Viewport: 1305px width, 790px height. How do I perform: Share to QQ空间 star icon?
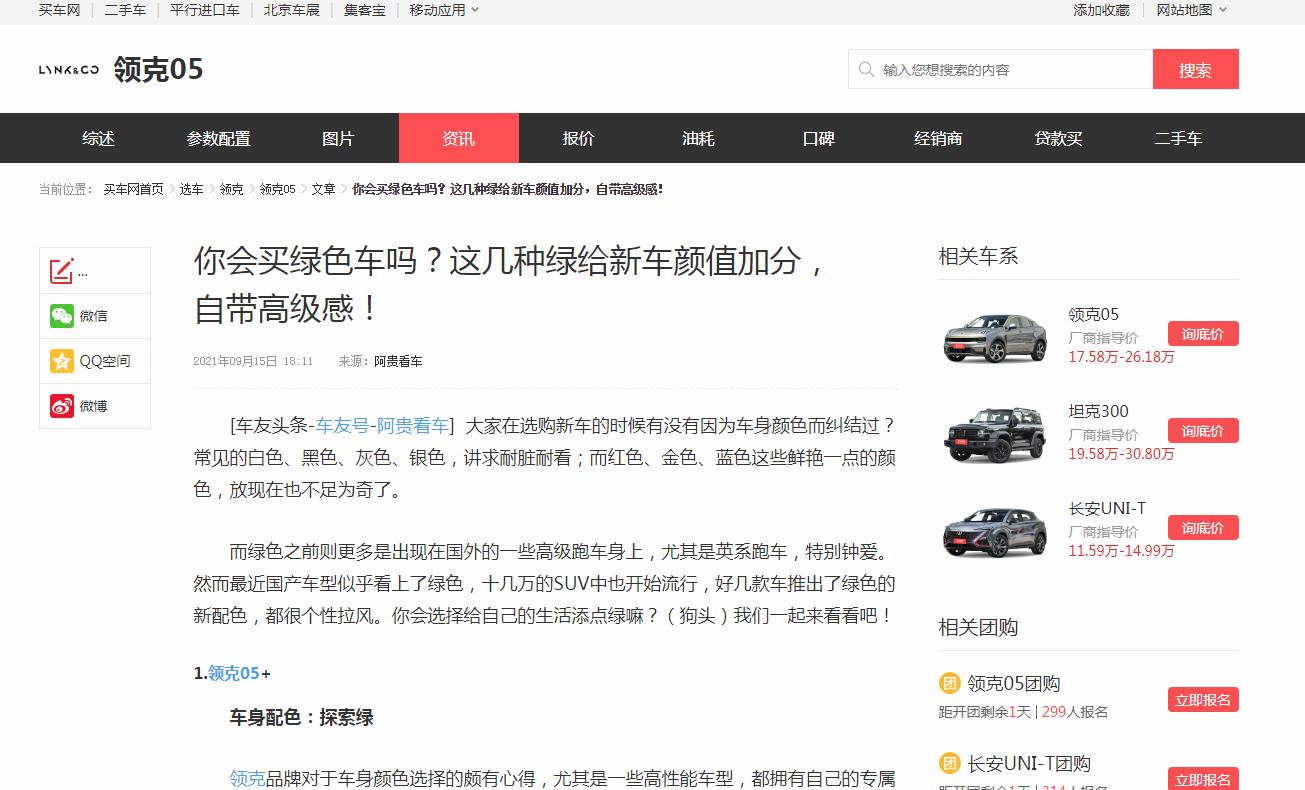coord(62,361)
